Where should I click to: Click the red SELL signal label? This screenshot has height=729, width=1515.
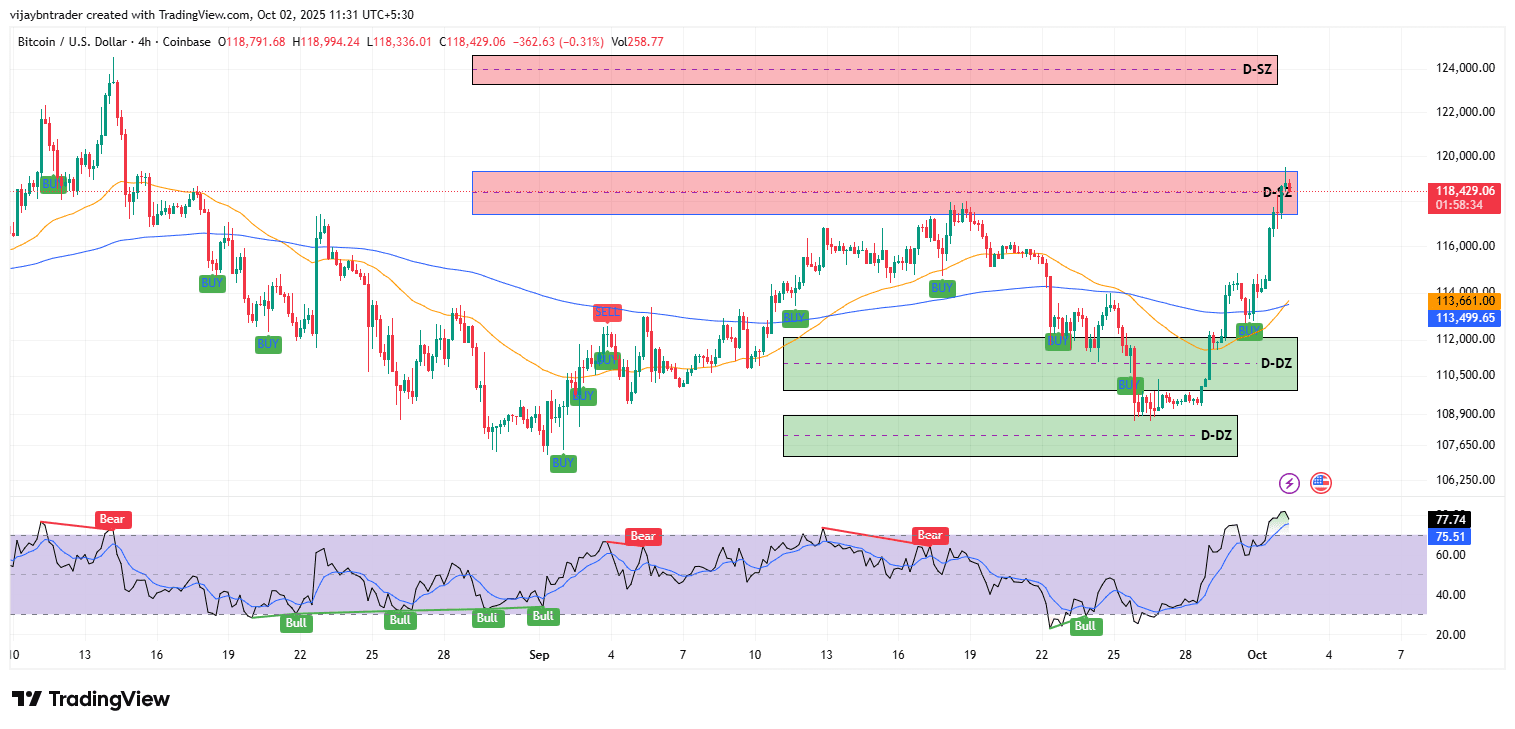(607, 312)
